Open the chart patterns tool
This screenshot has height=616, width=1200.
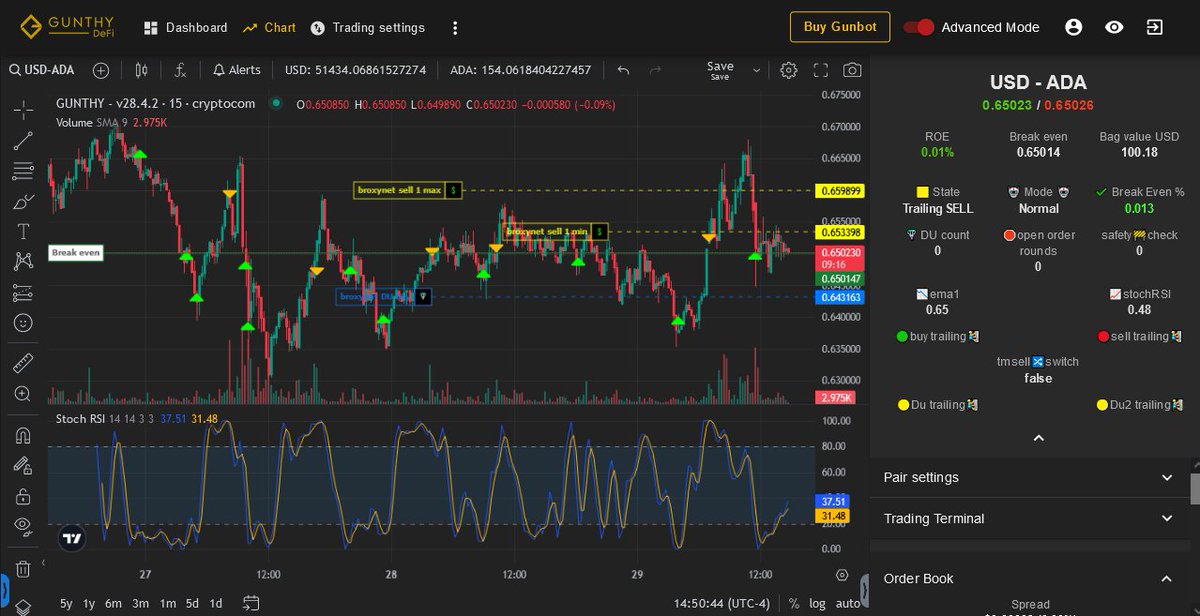click(23, 262)
